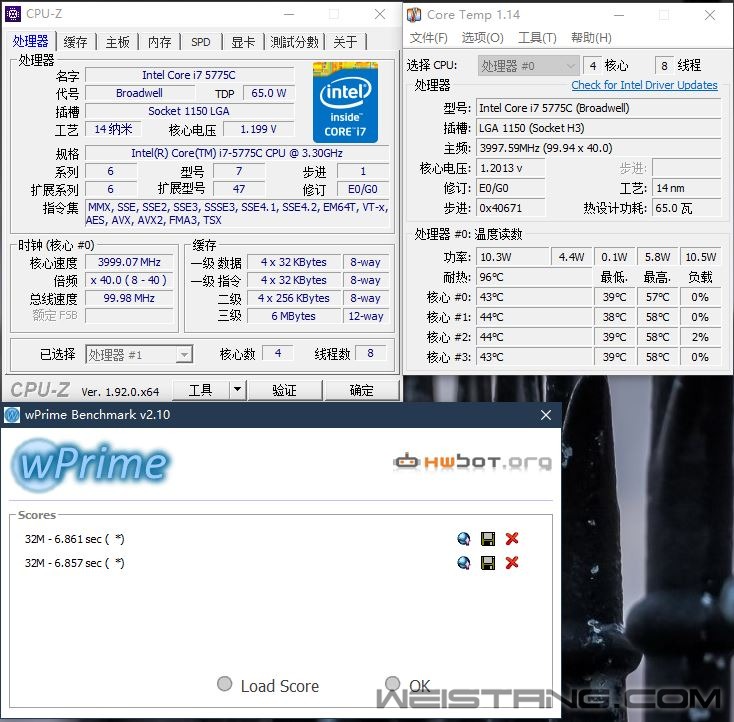734x722 pixels.
Task: Switch to the 缓存 tab in CPU-Z
Action: pyautogui.click(x=75, y=42)
